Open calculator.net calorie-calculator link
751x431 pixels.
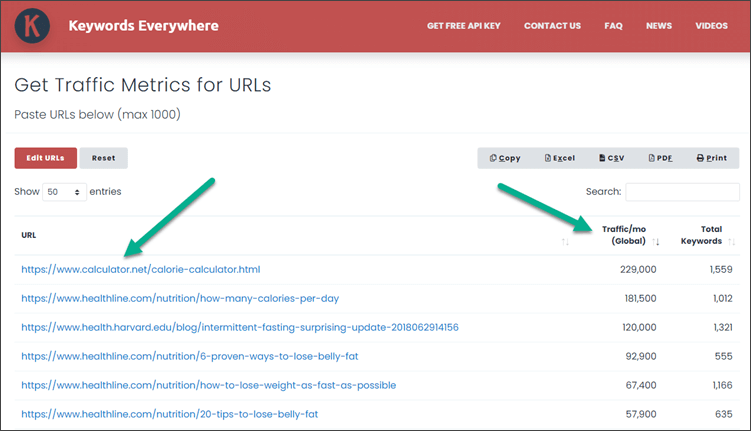(x=141, y=270)
